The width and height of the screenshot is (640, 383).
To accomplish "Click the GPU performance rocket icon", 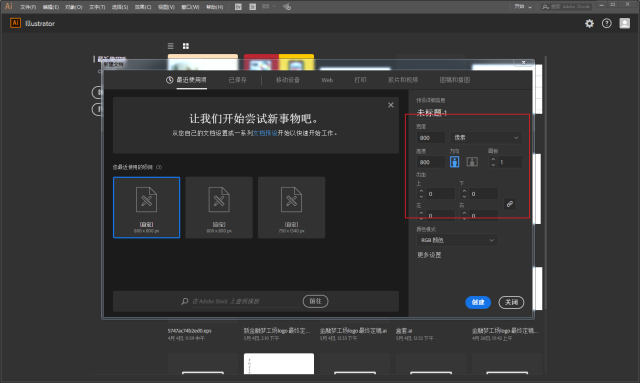I will (x=287, y=7).
